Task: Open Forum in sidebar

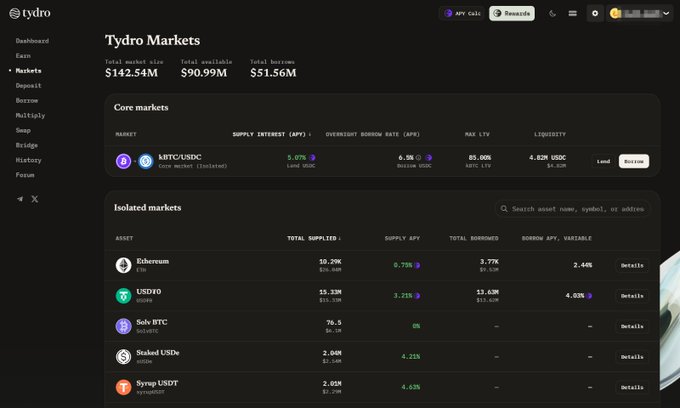Action: pos(25,175)
